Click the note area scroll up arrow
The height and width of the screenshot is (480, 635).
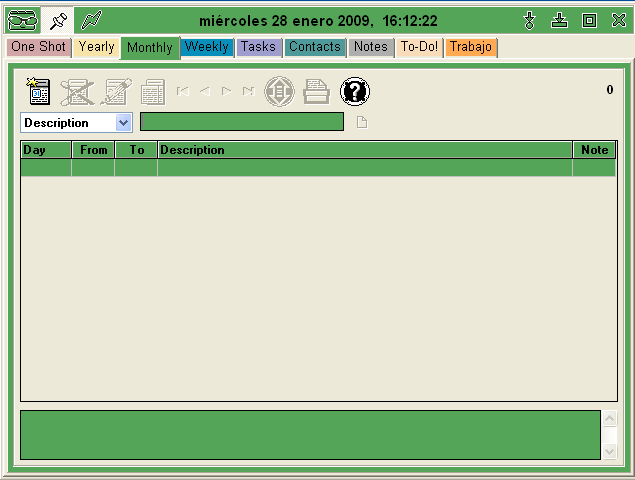[x=609, y=418]
